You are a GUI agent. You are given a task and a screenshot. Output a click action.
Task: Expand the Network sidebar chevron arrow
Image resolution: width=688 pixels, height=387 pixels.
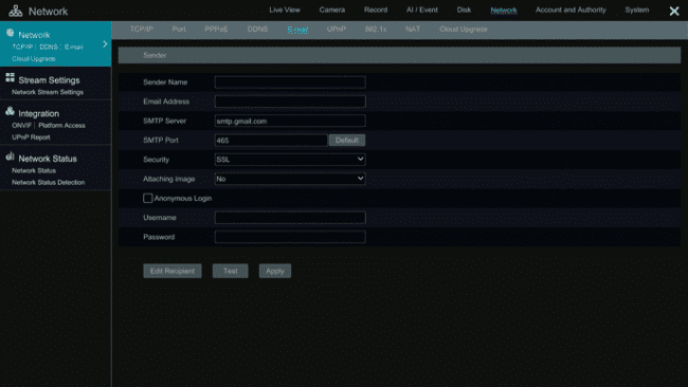[x=105, y=44]
